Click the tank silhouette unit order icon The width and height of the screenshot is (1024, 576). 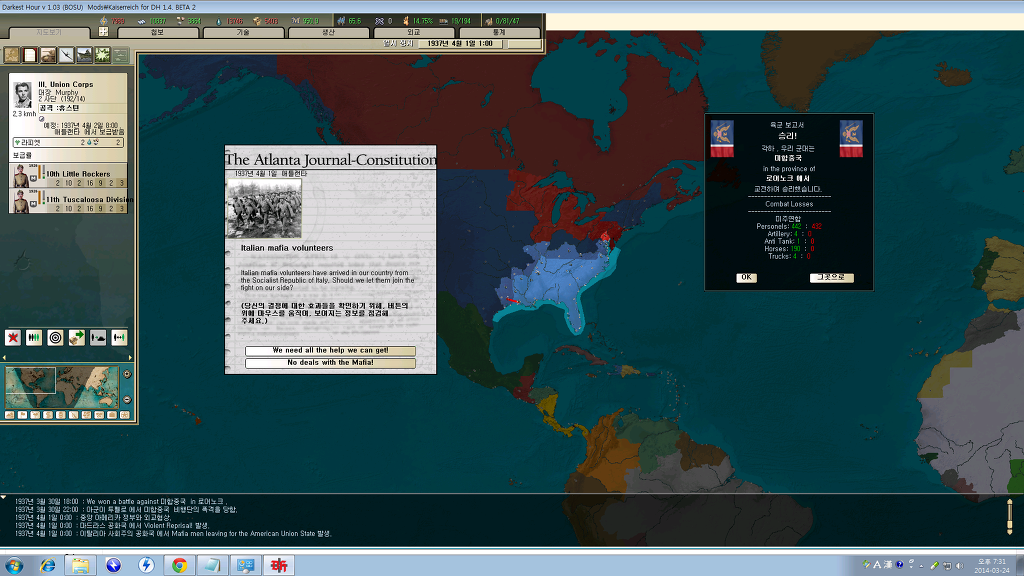[98, 338]
